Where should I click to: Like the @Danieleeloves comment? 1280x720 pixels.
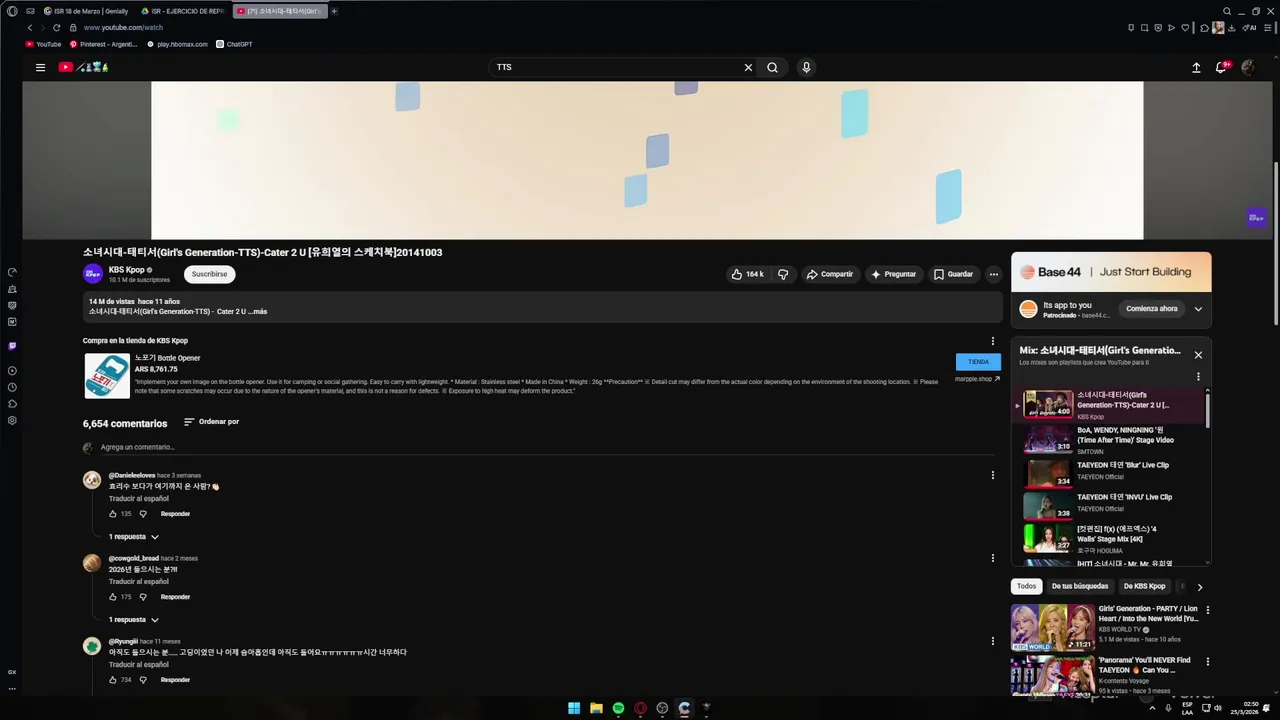(113, 514)
